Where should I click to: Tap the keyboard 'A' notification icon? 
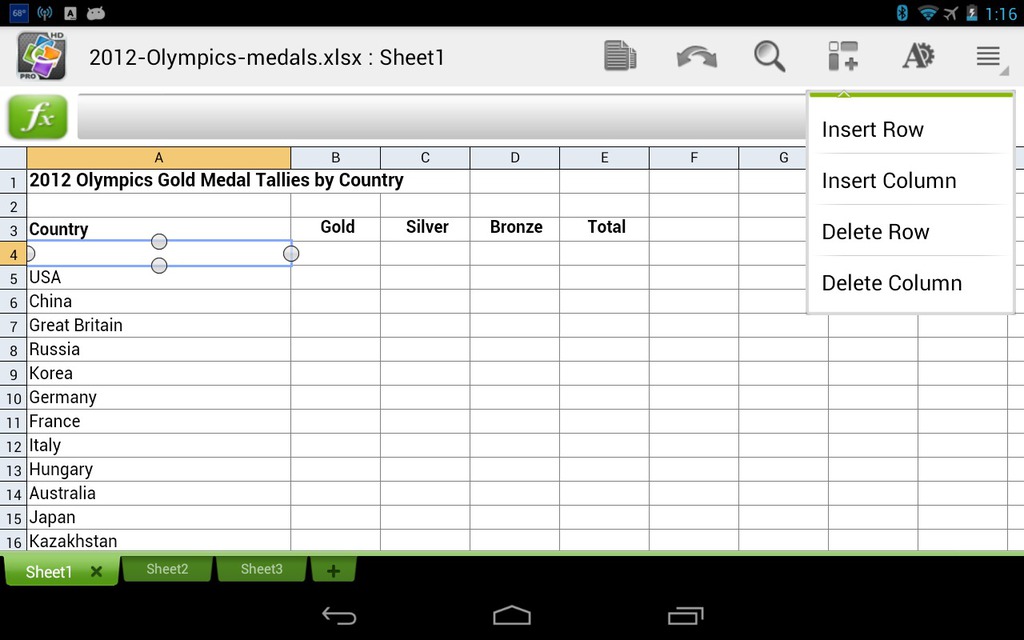(71, 12)
